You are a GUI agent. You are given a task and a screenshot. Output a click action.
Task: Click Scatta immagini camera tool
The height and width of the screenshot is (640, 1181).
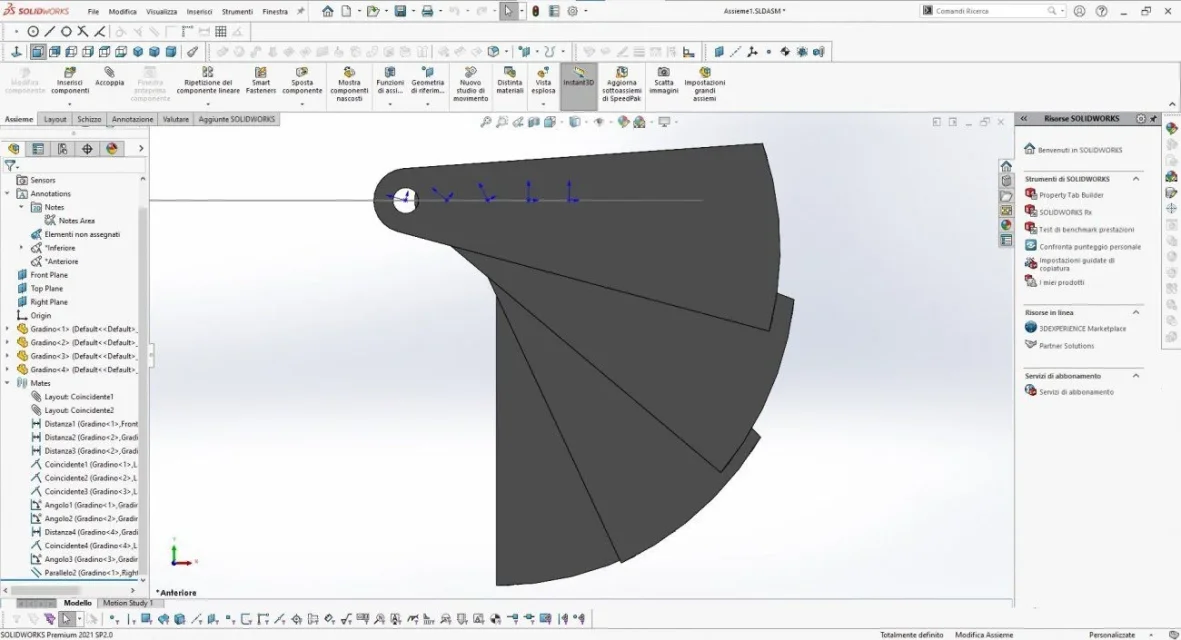[664, 81]
